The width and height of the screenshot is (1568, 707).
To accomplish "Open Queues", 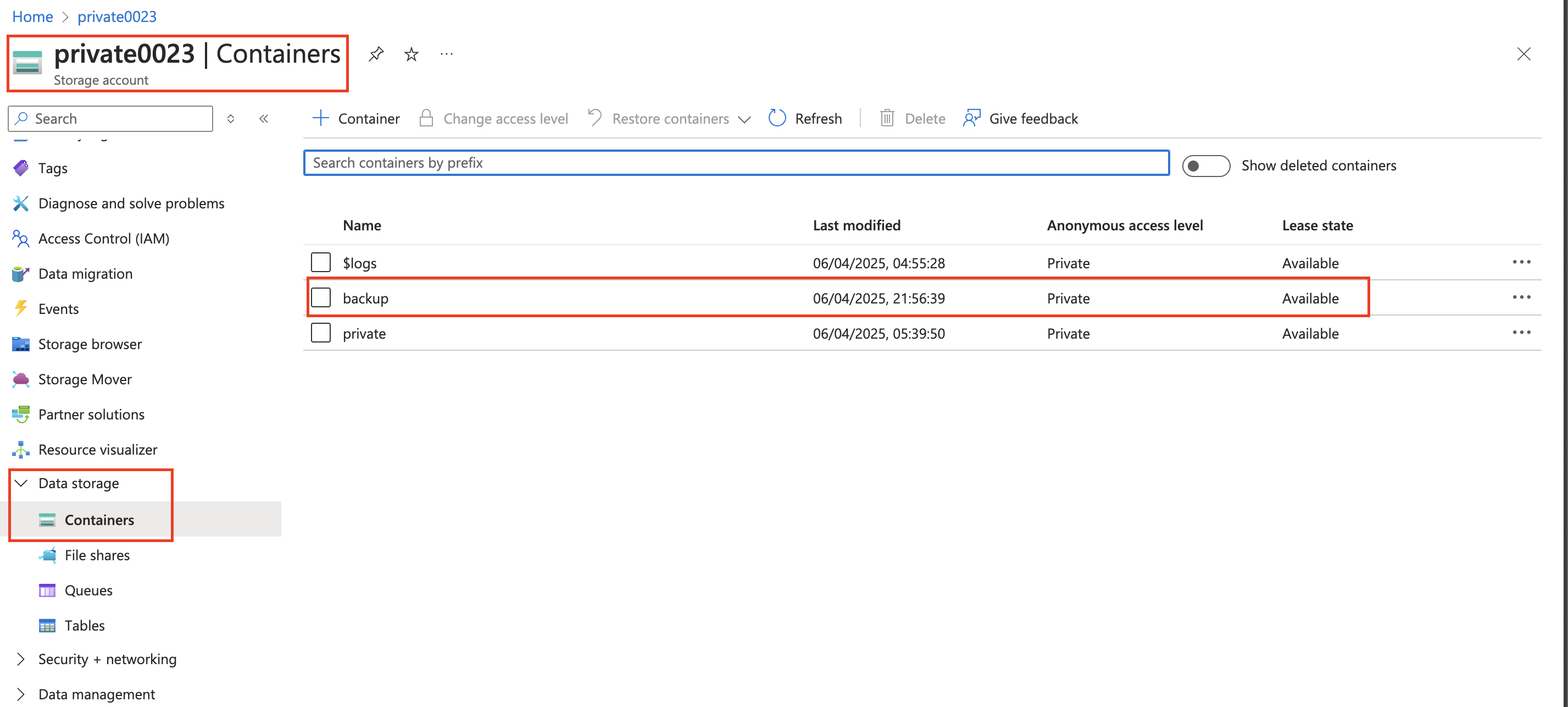I will click(88, 590).
